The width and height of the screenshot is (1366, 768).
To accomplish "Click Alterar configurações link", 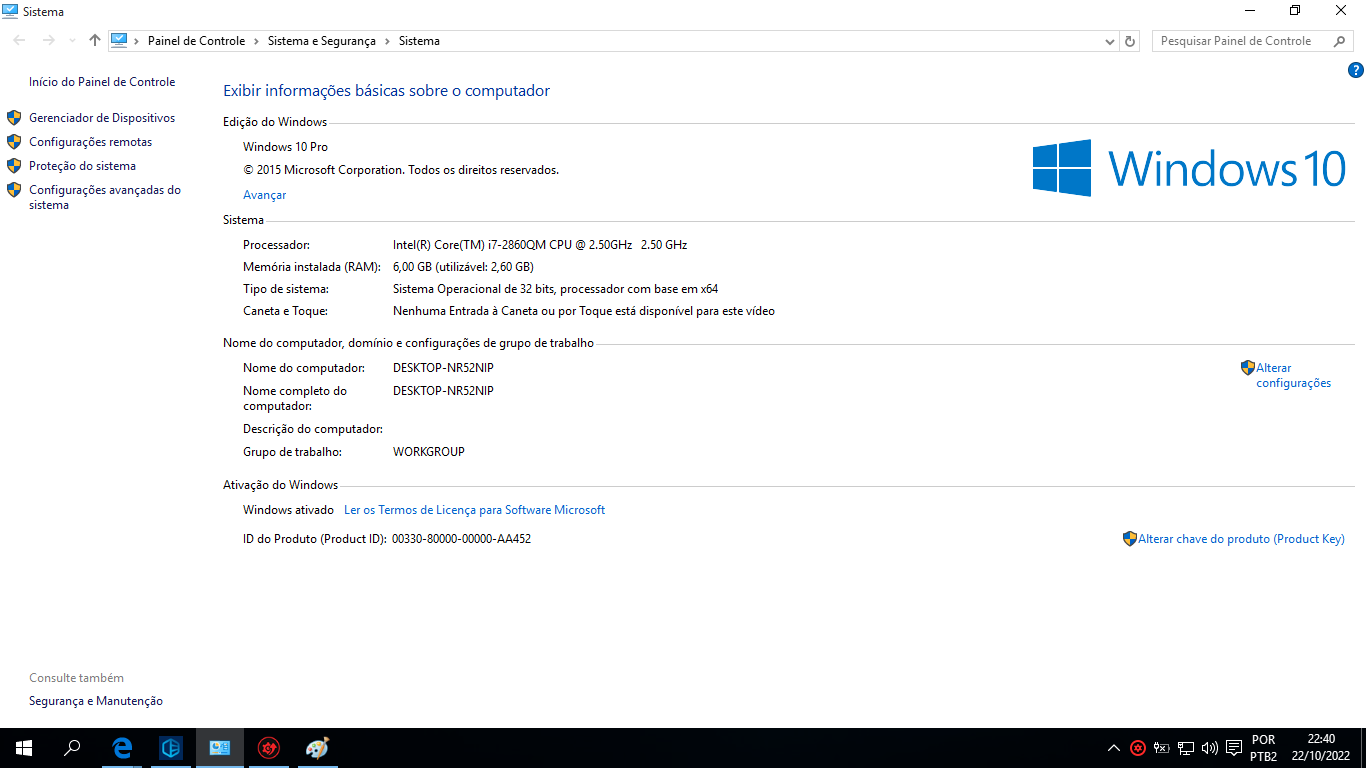I will pos(1294,375).
